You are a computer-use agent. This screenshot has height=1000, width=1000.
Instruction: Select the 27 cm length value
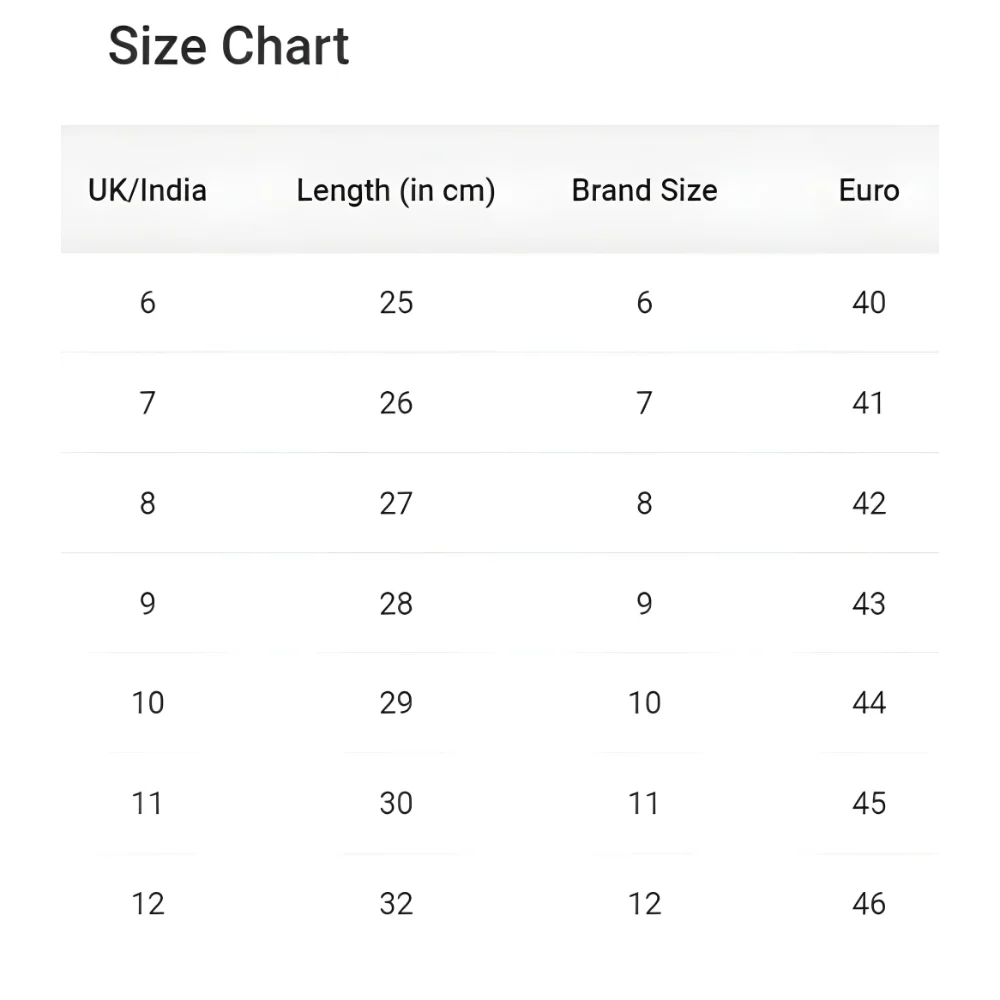pyautogui.click(x=396, y=502)
